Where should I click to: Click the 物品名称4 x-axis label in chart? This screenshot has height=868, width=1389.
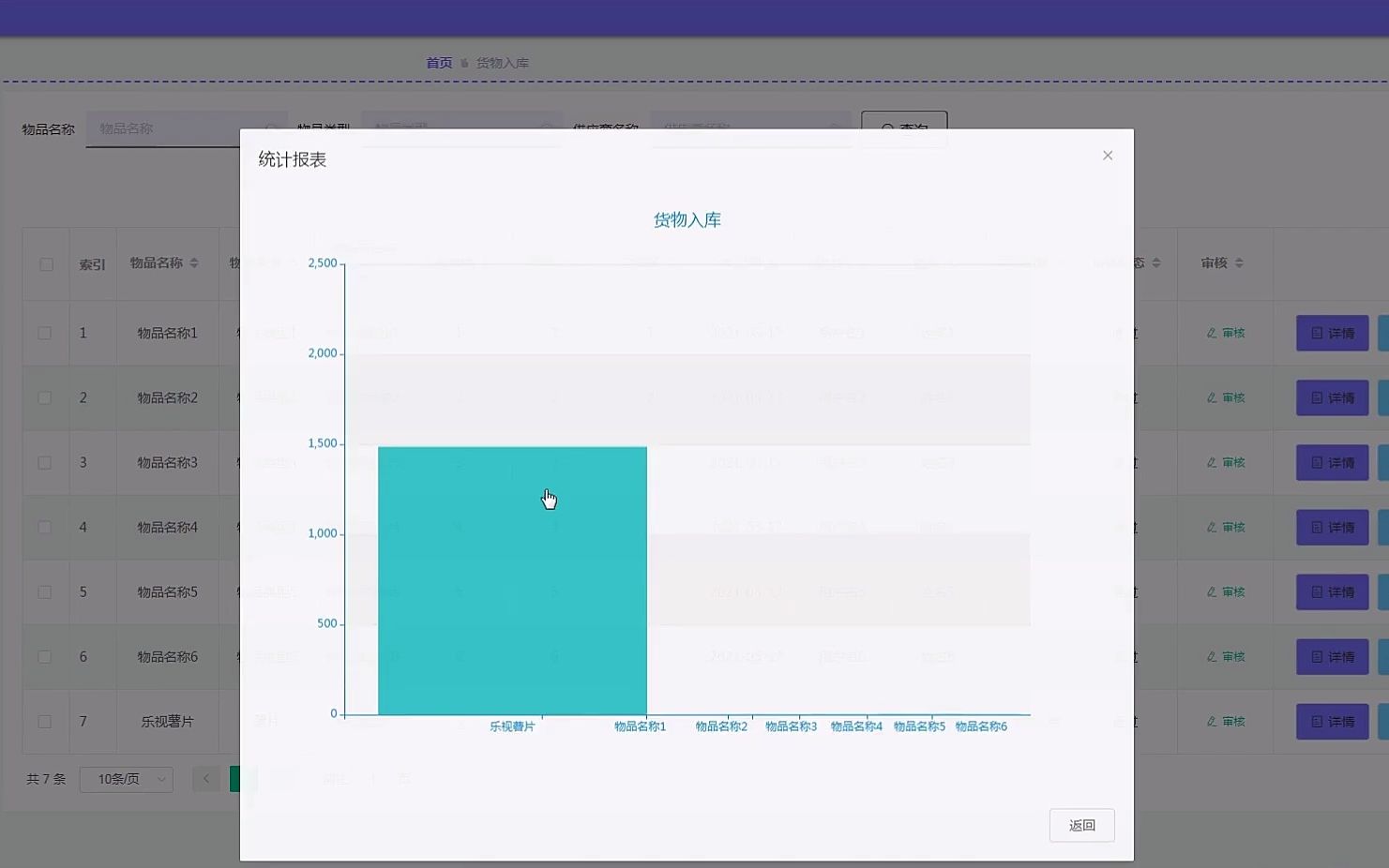pos(856,726)
